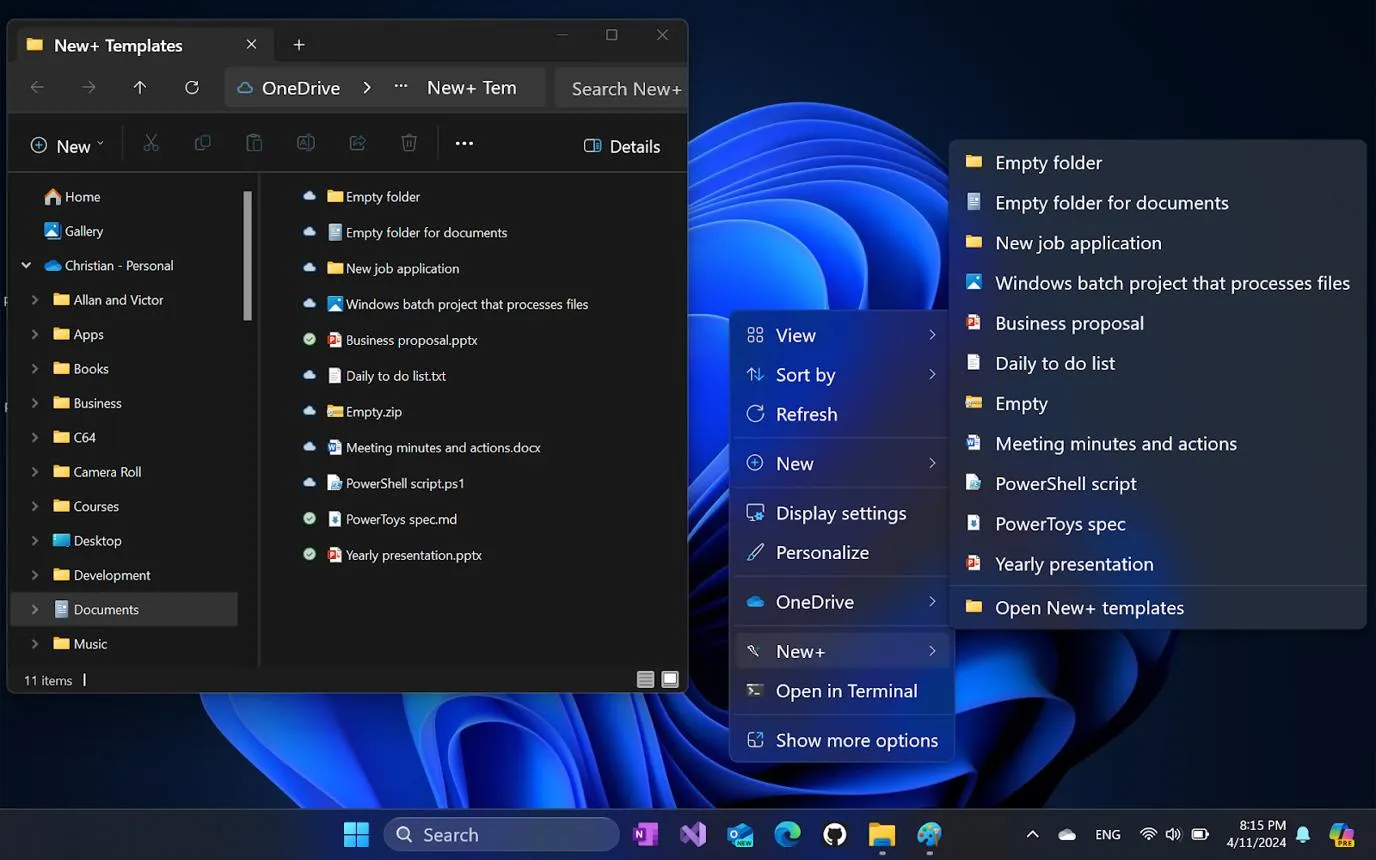The width and height of the screenshot is (1376, 860).
Task: Expand the Business folder arrow in sidebar
Action: [x=35, y=403]
